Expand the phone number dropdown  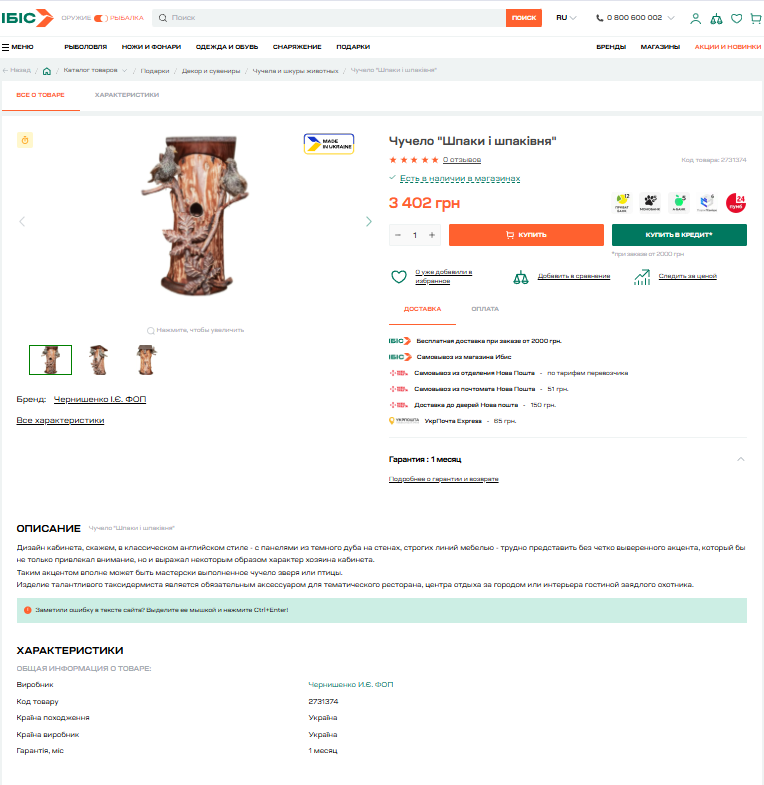click(671, 18)
